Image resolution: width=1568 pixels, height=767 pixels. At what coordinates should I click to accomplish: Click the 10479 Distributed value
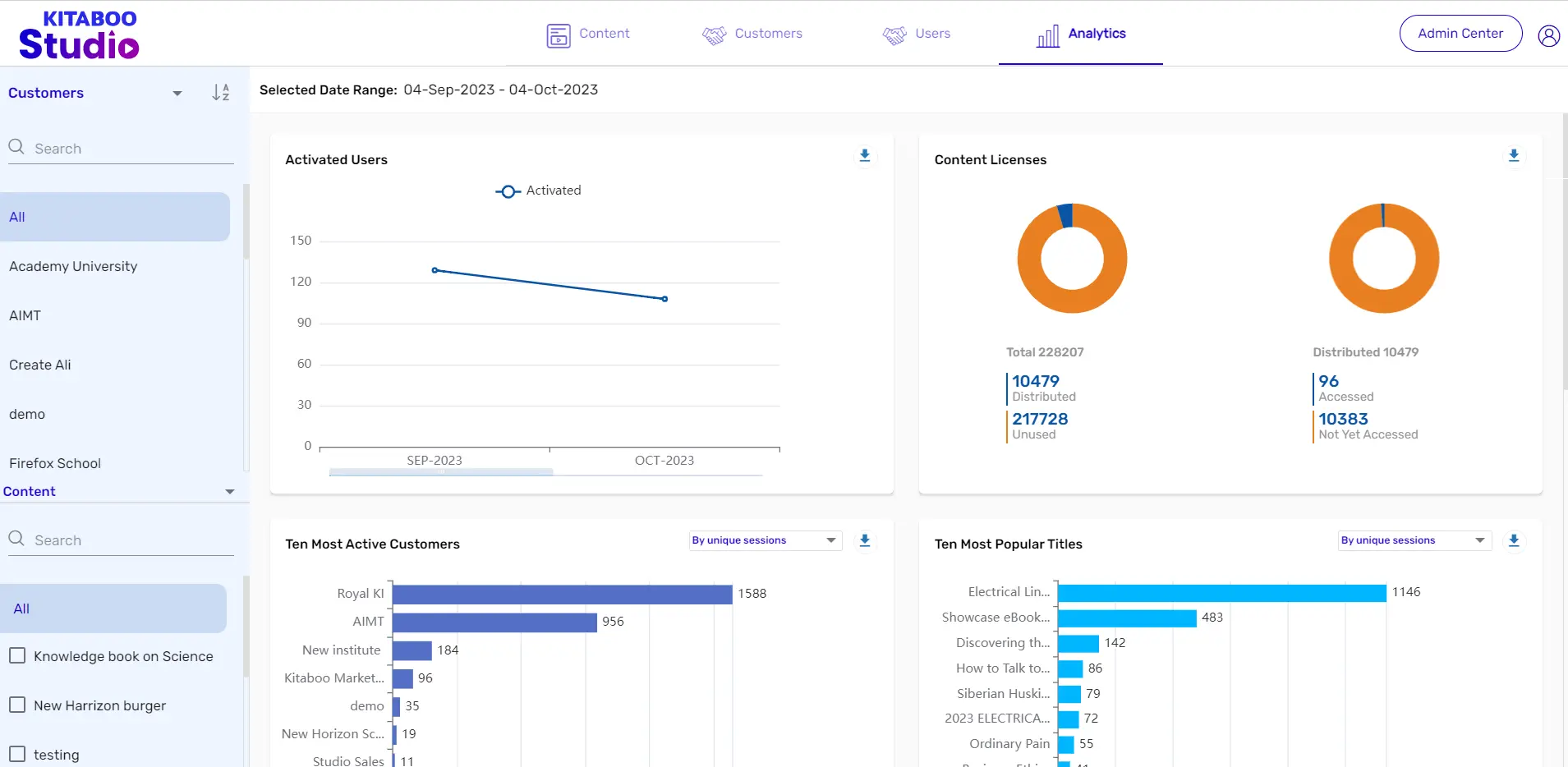[x=1036, y=381]
